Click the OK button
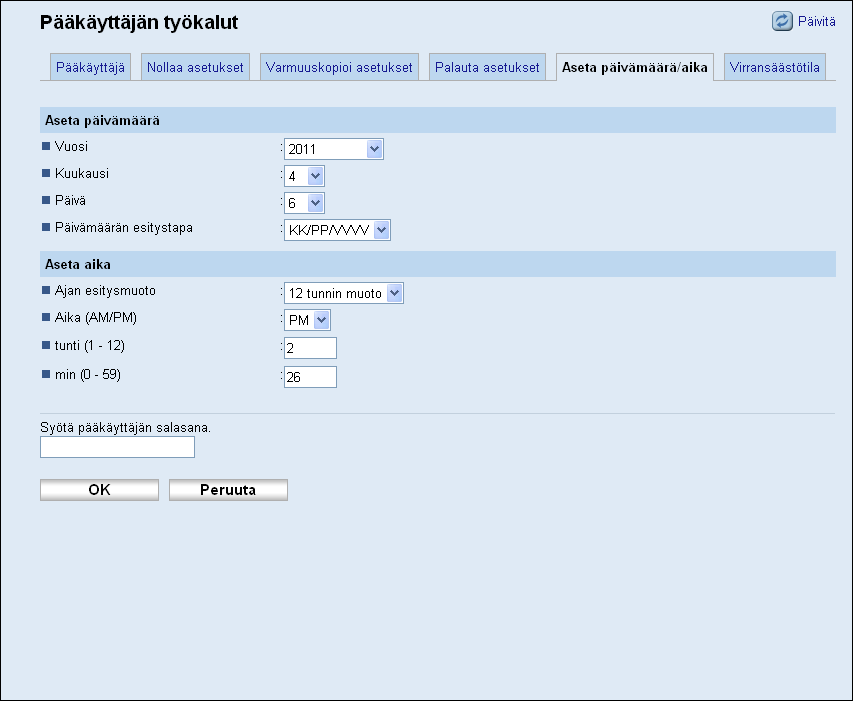 [x=100, y=490]
